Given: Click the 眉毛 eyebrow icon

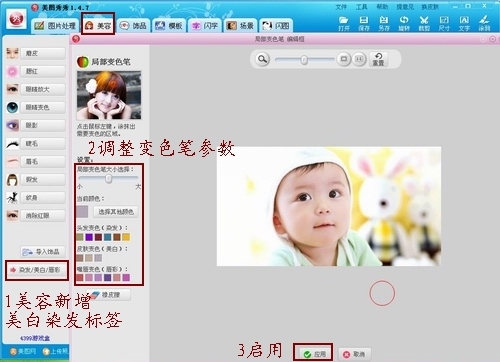Looking at the screenshot, I should [12, 161].
